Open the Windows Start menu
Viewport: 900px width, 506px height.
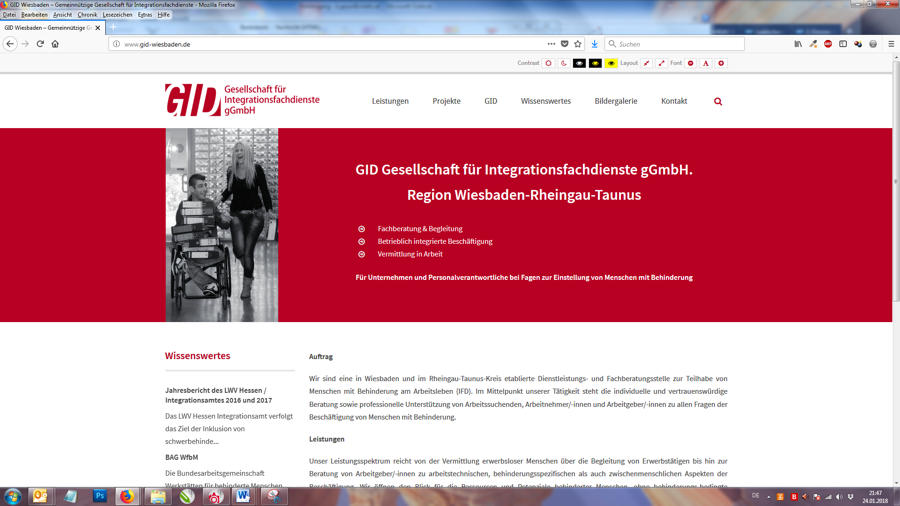pyautogui.click(x=13, y=496)
